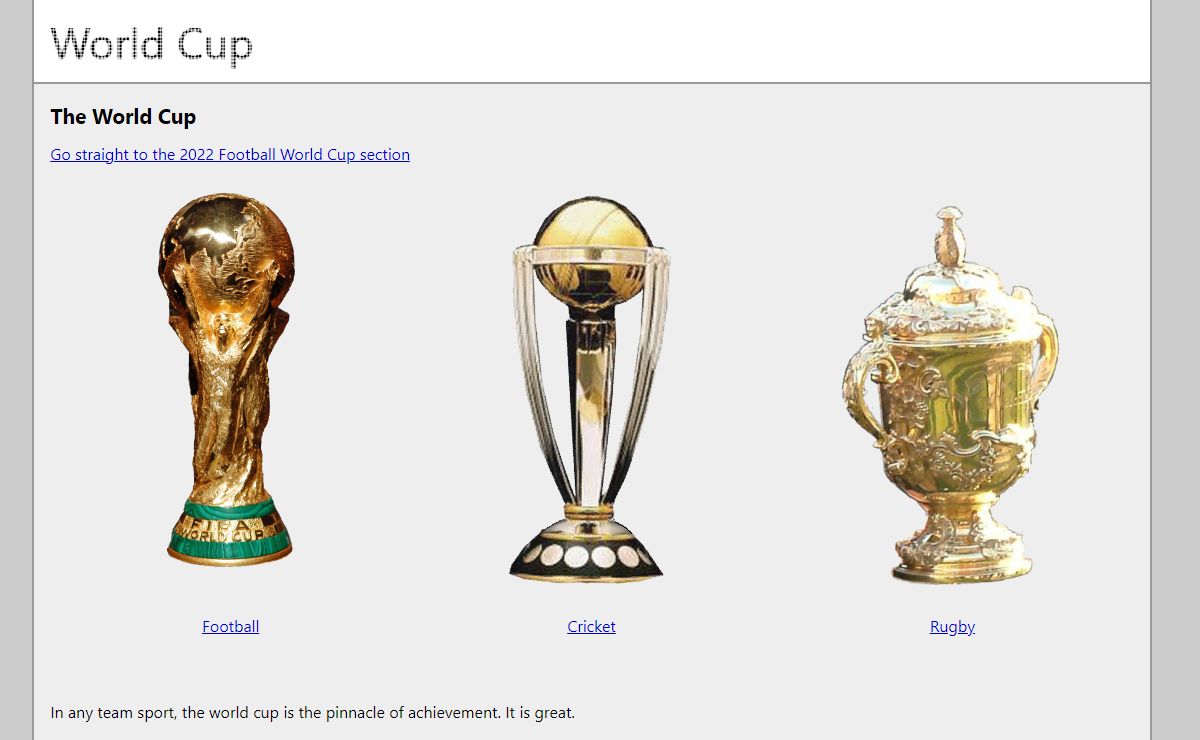The image size is (1200, 740).
Task: Click the white header banner beside the title
Action: pyautogui.click(x=700, y=42)
